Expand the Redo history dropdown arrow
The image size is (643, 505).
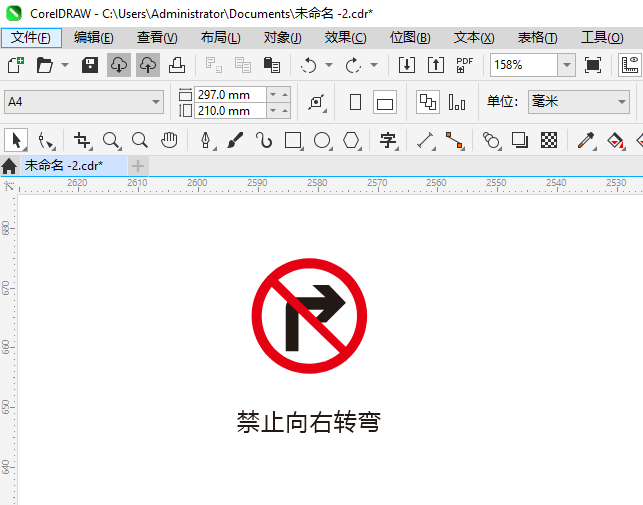(374, 65)
